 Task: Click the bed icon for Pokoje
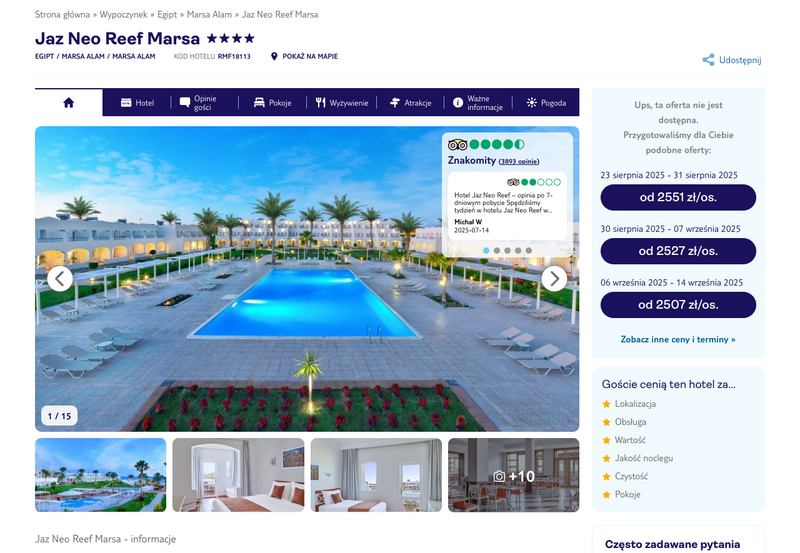[x=259, y=103]
